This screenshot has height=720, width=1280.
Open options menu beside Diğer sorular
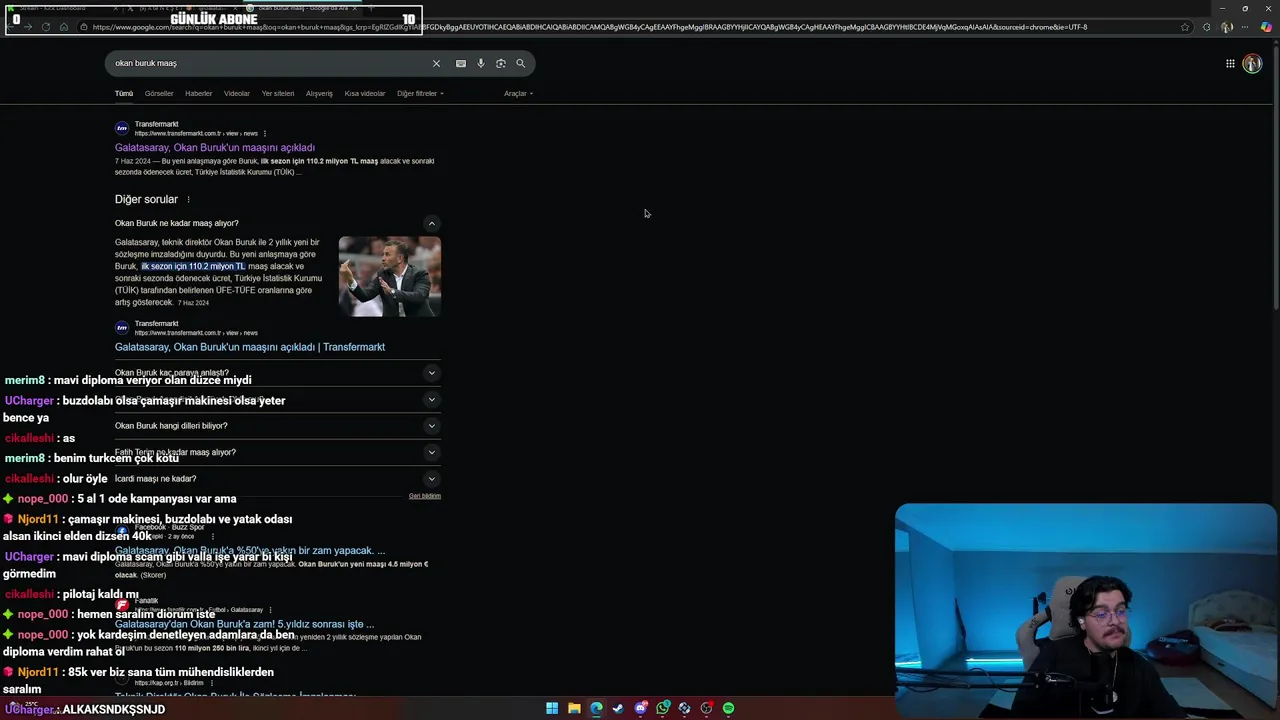click(x=188, y=199)
